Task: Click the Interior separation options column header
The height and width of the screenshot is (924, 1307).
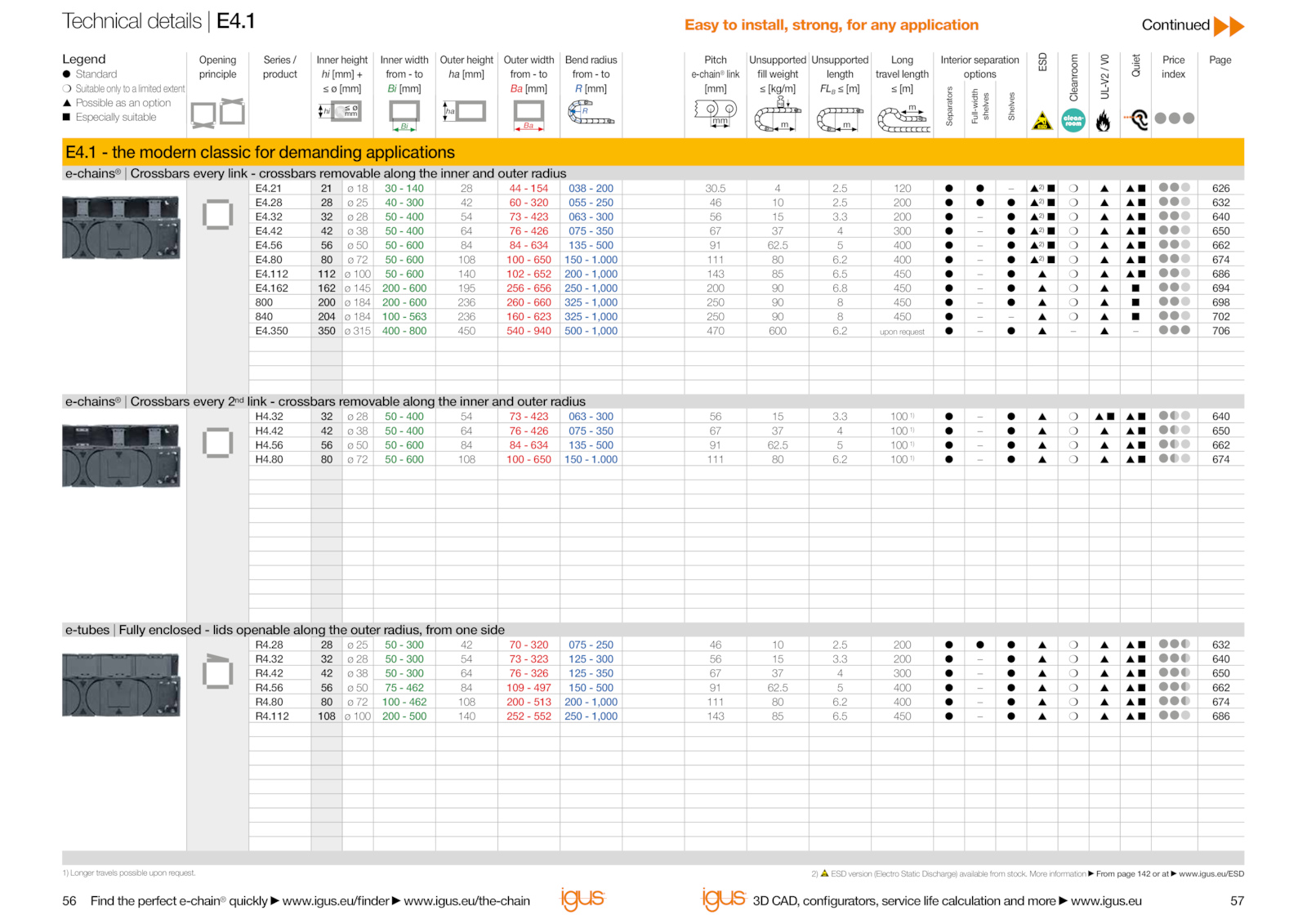Action: [979, 67]
